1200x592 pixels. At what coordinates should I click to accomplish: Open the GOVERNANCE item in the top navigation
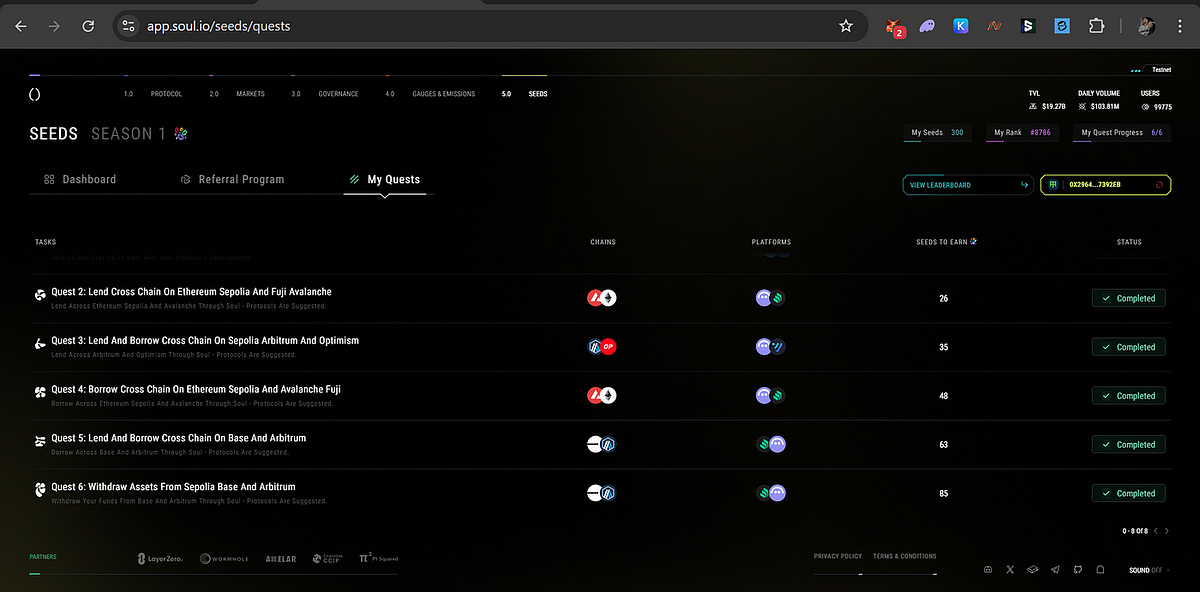338,93
